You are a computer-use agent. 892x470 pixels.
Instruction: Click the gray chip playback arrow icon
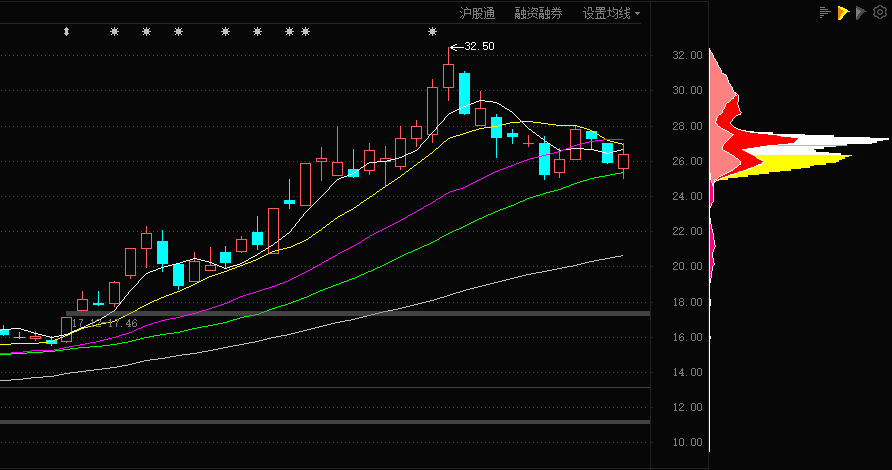[861, 13]
